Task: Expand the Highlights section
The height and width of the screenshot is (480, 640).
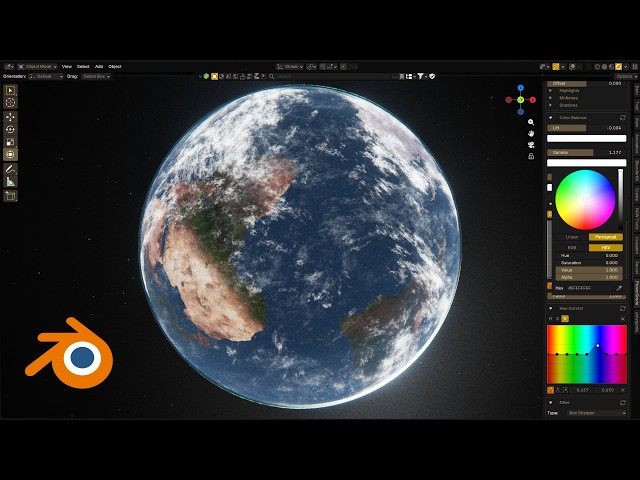Action: (551, 91)
